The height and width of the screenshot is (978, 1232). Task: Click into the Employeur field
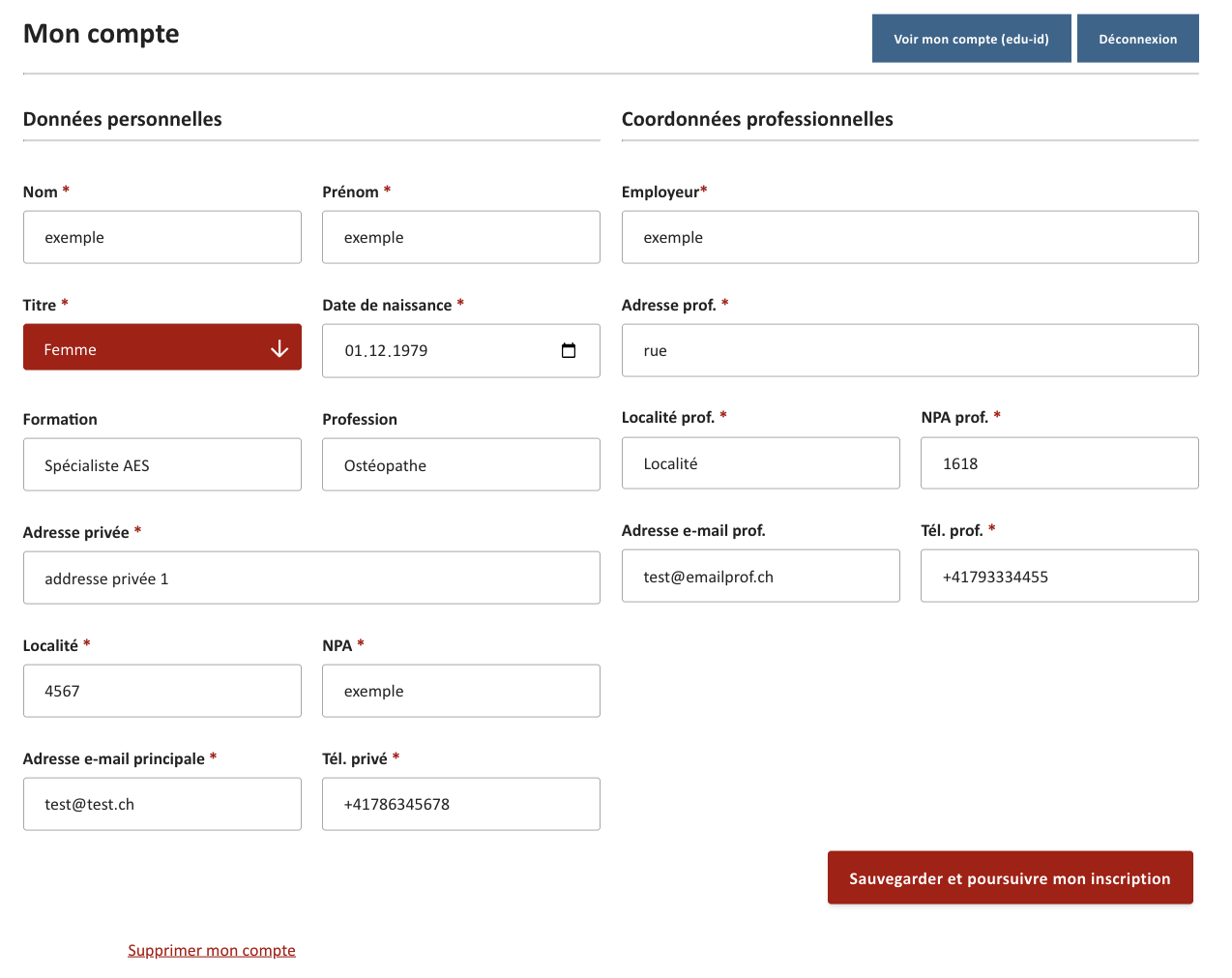tap(909, 238)
